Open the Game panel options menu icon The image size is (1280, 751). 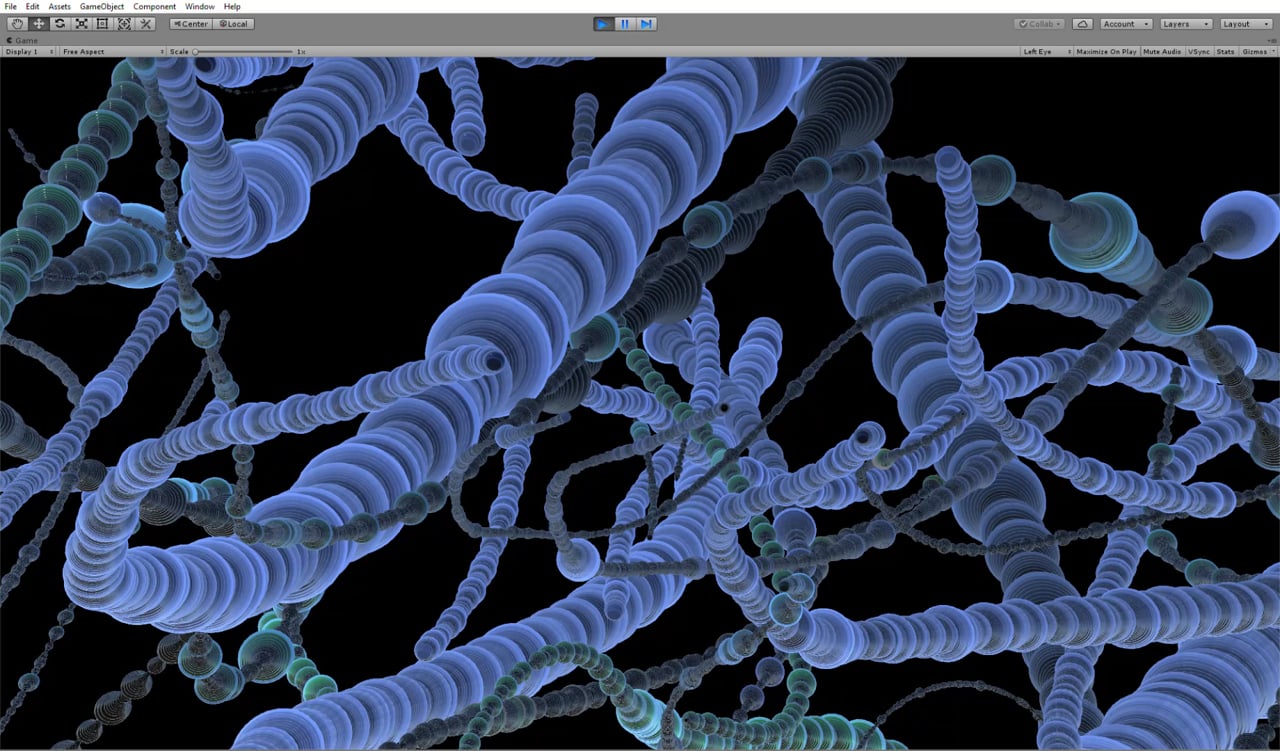click(1272, 40)
